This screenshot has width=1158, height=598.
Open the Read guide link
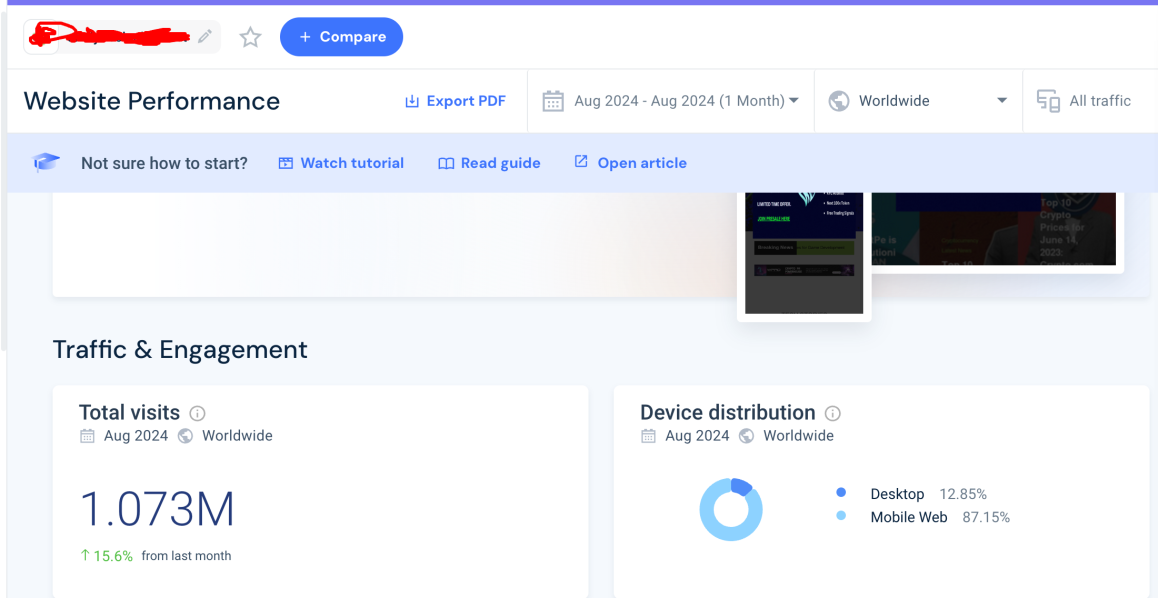click(489, 163)
